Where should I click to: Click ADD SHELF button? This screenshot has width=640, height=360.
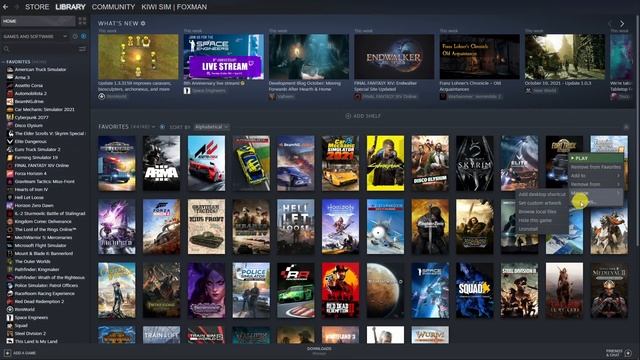363,116
